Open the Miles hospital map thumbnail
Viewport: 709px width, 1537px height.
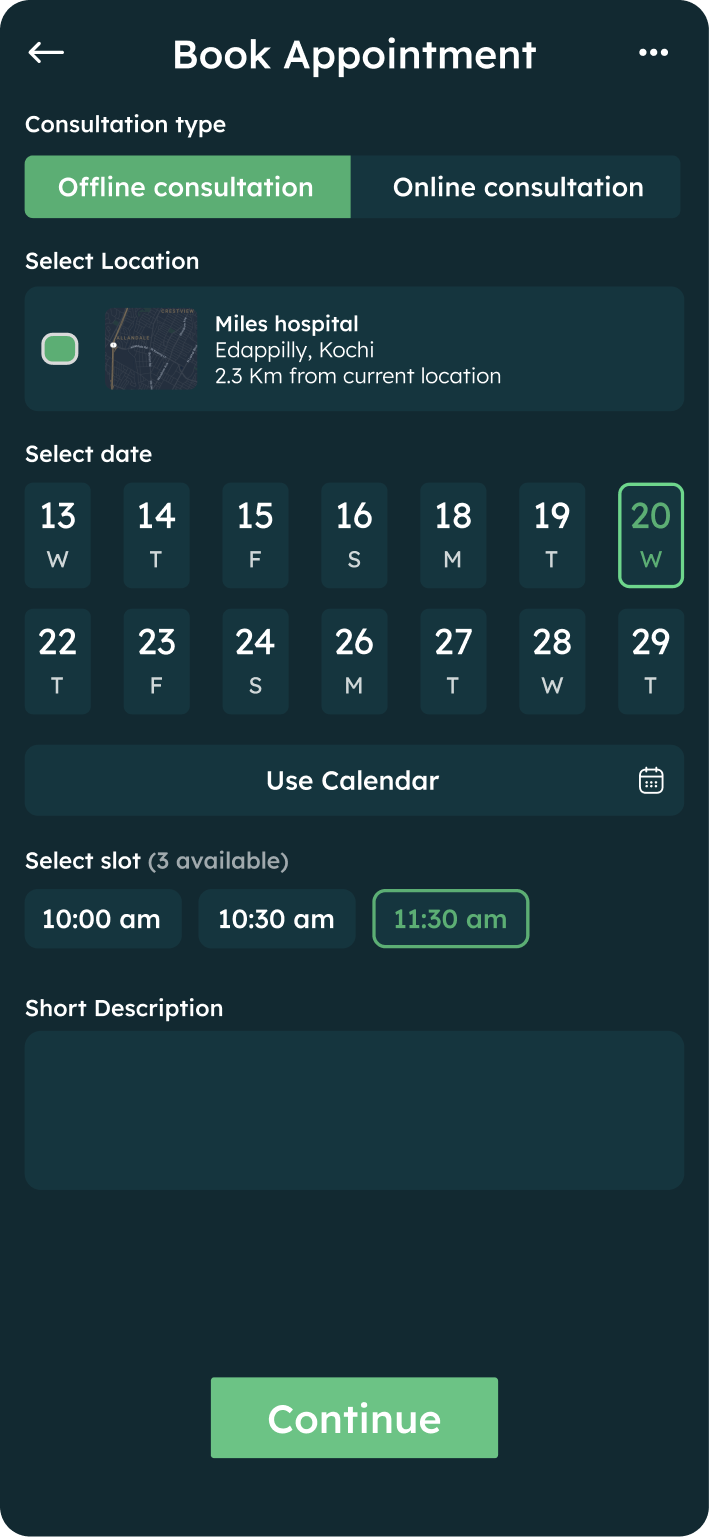point(151,349)
